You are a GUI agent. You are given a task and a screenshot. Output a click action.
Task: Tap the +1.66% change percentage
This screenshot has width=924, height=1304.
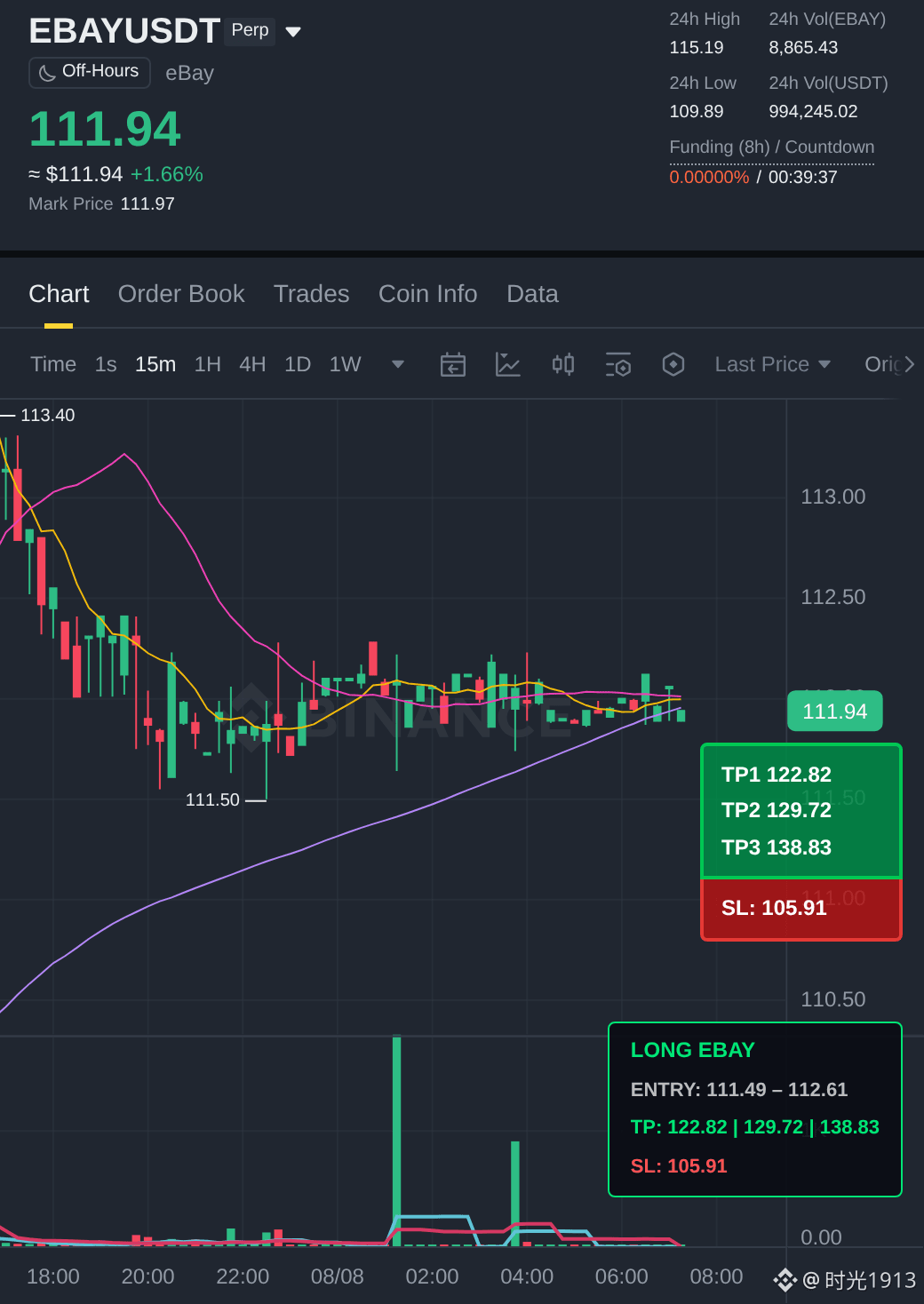click(167, 175)
